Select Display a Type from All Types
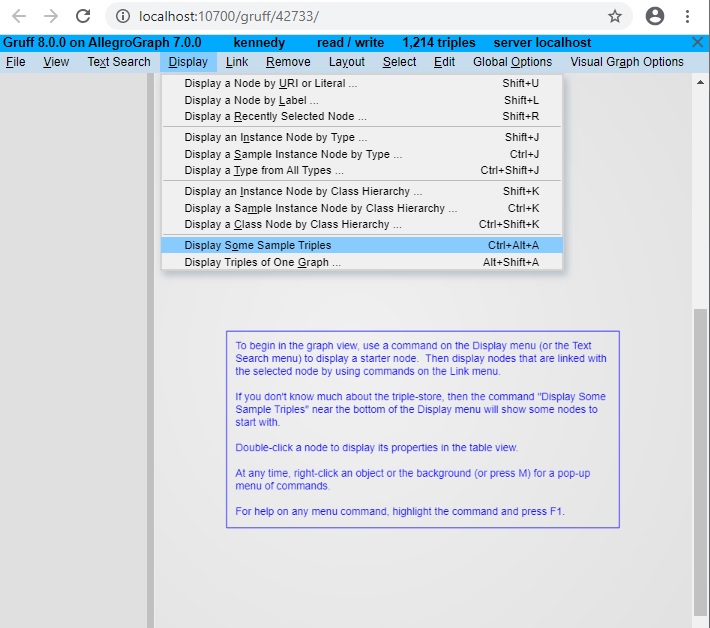This screenshot has height=628, width=710. 264,170
